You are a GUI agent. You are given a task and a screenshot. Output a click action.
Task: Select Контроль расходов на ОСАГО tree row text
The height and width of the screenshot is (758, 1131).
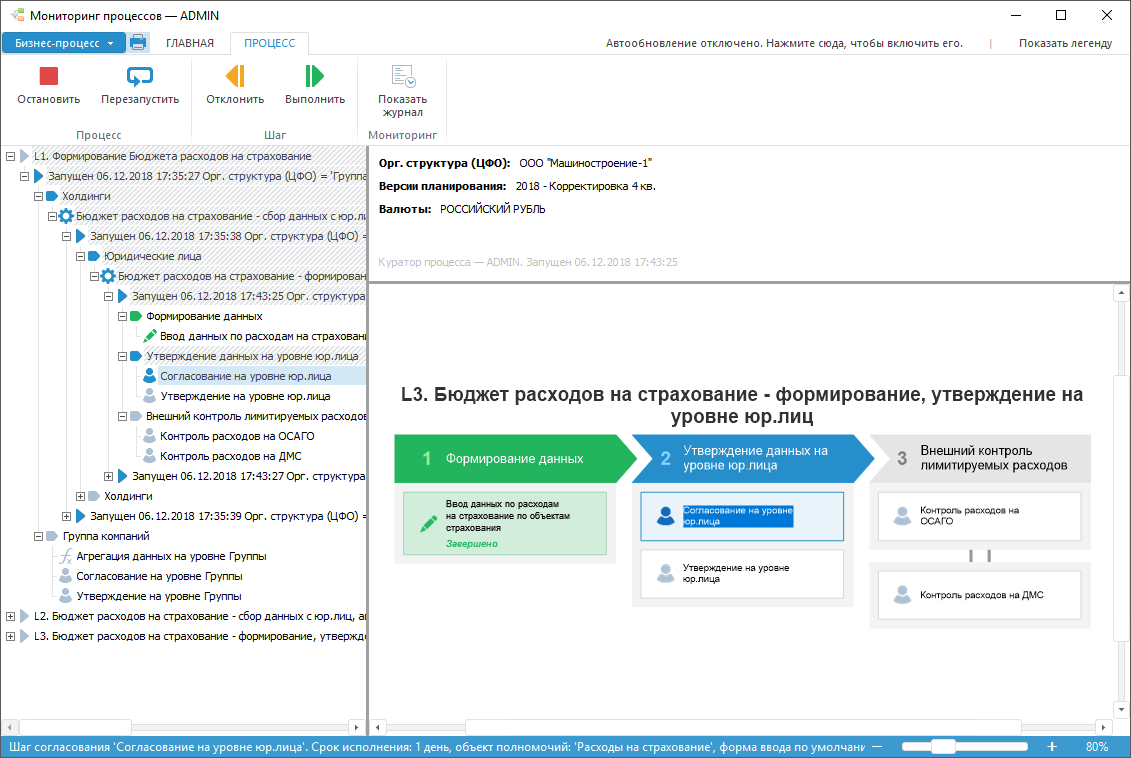[x=237, y=436]
